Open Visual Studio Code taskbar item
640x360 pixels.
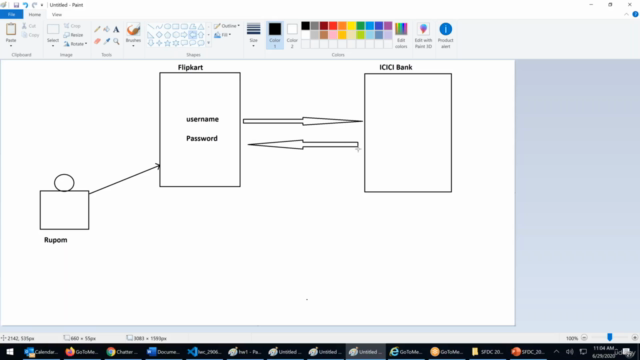(203, 352)
